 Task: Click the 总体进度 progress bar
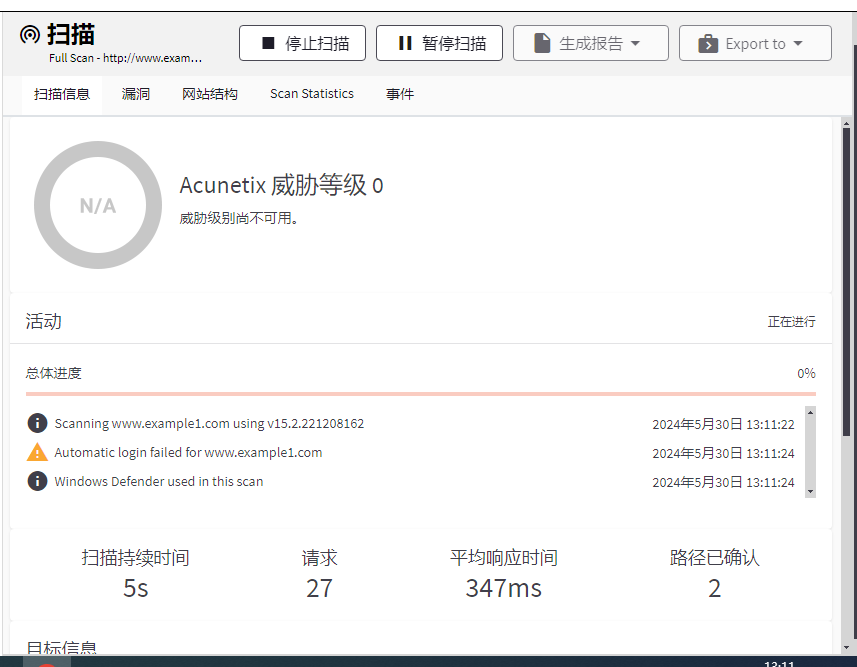click(x=421, y=394)
